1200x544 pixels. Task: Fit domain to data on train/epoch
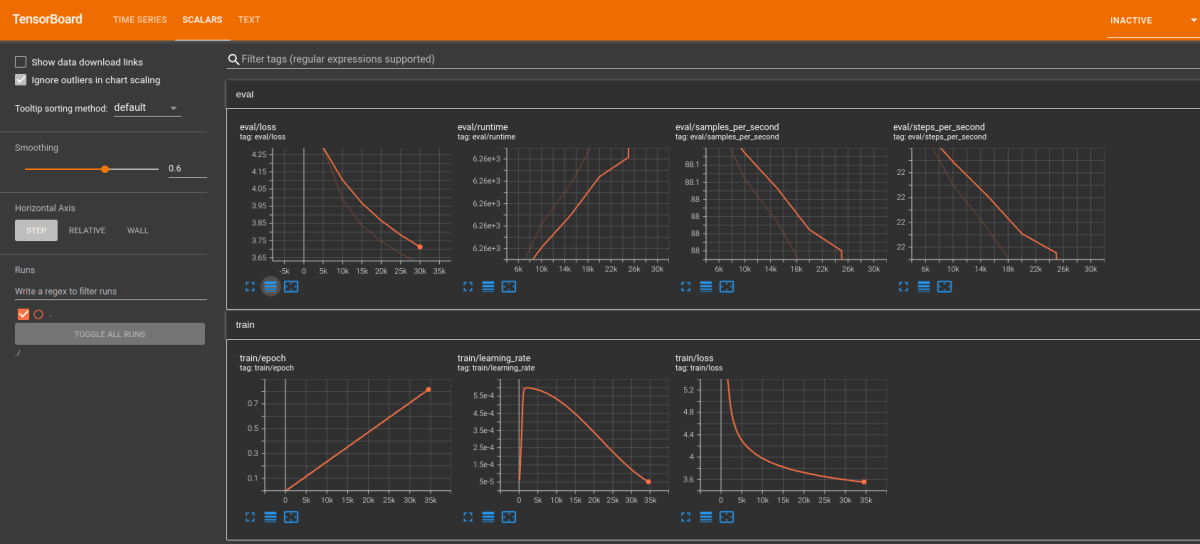pos(291,517)
